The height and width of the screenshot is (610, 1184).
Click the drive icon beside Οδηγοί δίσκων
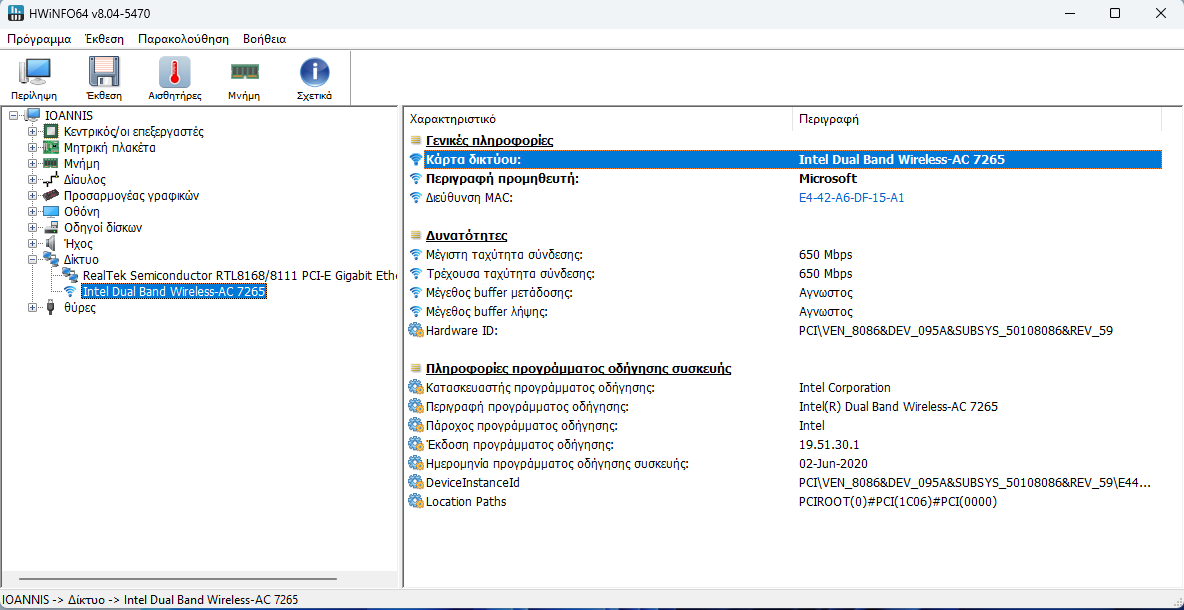point(51,227)
